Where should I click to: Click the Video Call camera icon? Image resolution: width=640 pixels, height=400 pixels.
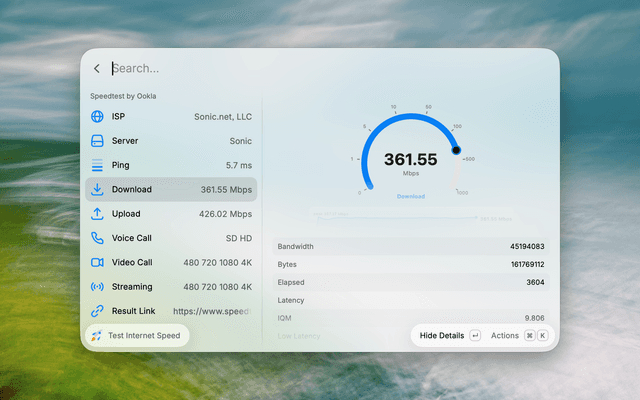pyautogui.click(x=97, y=262)
